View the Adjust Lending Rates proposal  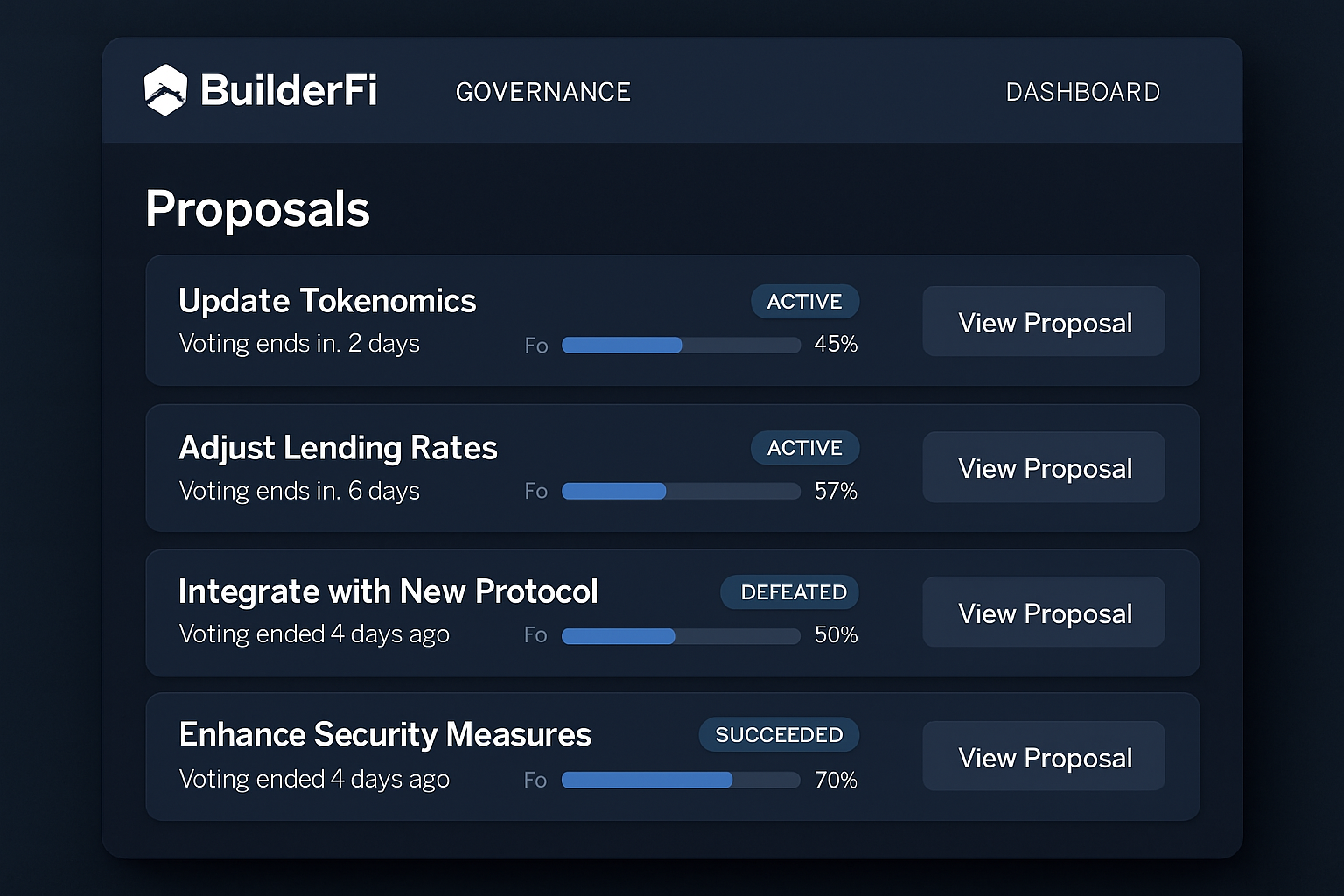(x=1043, y=468)
